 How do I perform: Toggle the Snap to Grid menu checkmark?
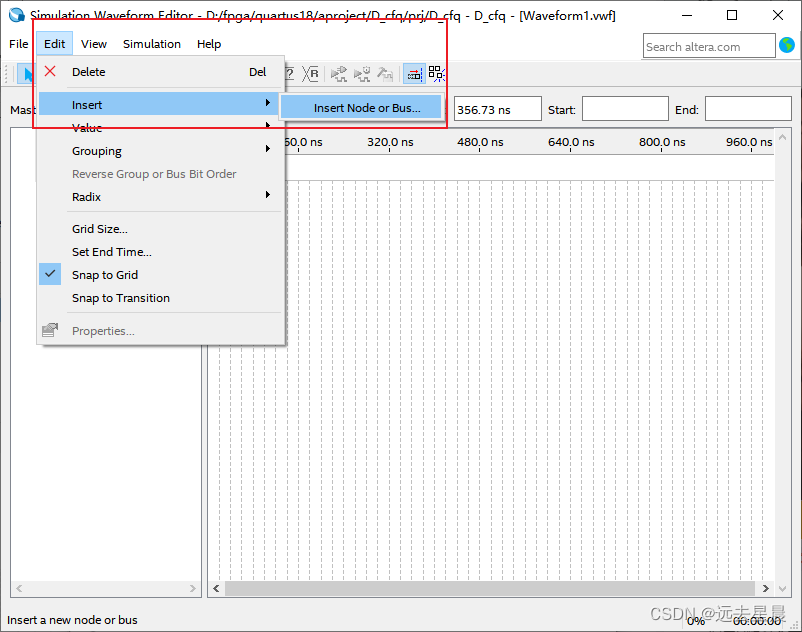point(50,274)
